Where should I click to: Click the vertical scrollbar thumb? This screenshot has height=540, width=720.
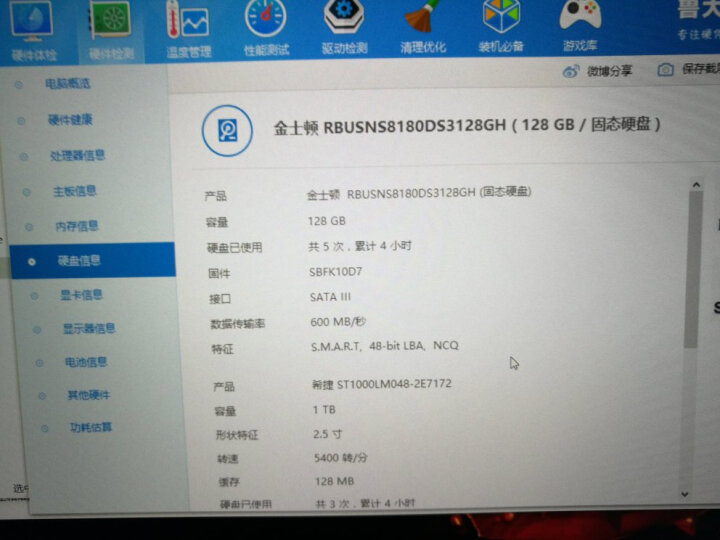pos(693,270)
